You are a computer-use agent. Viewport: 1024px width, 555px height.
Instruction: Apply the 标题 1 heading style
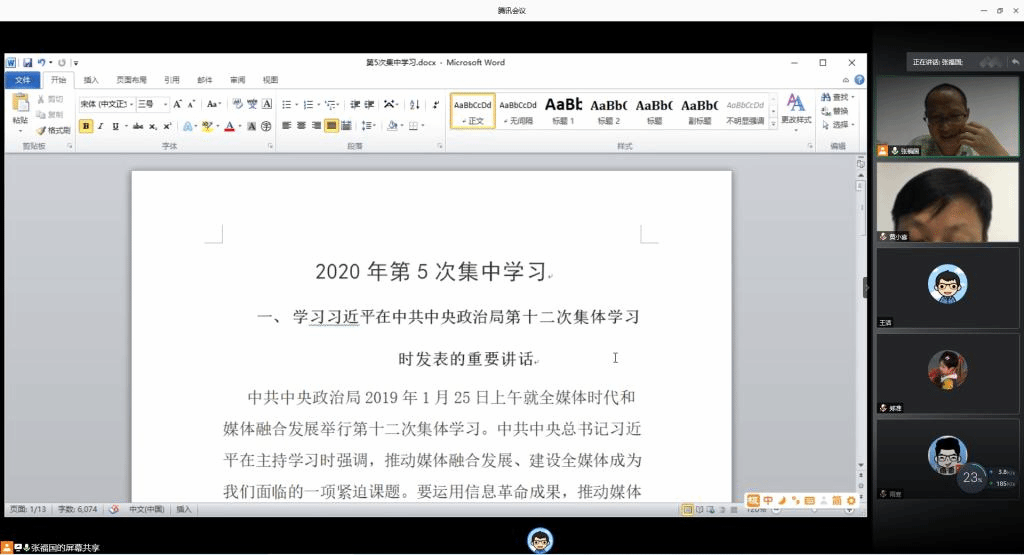click(563, 110)
